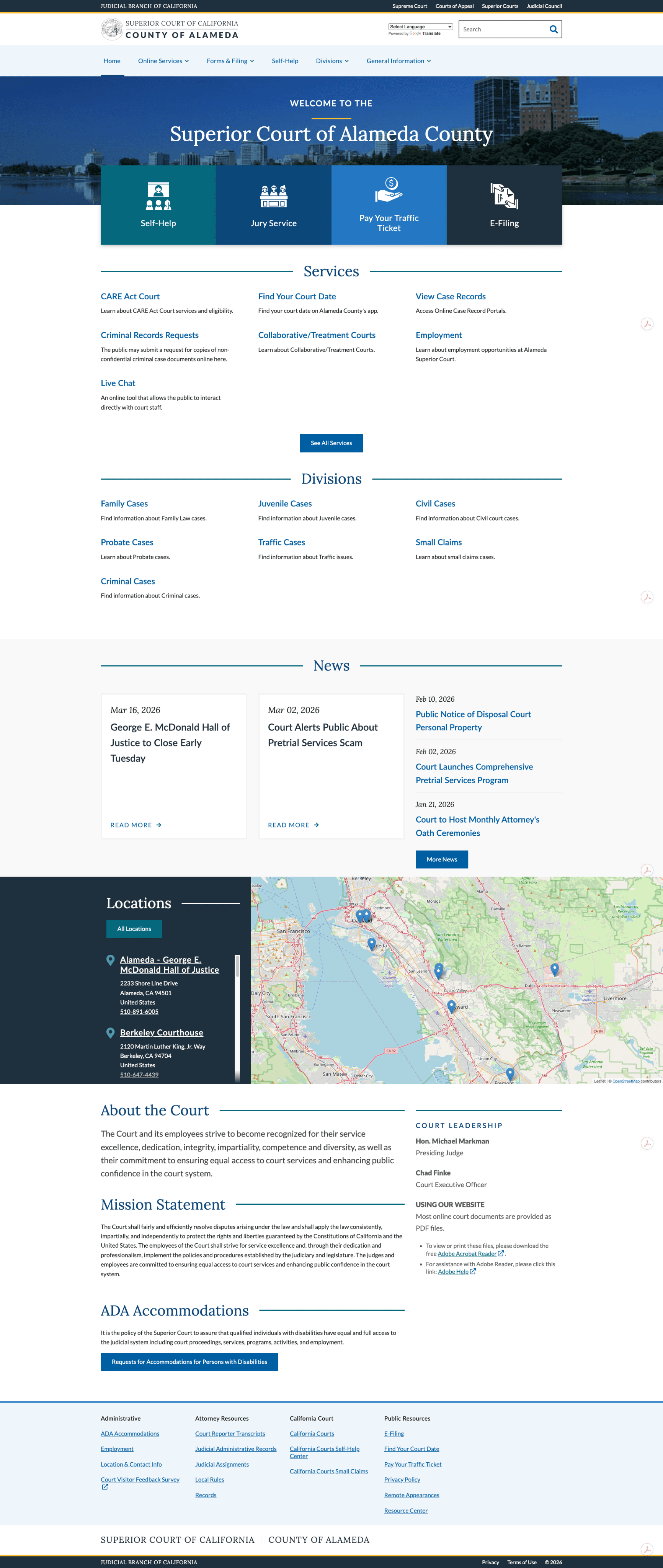
Task: Click the location pin beside Alameda McDonald Hall entry
Action: point(110,960)
